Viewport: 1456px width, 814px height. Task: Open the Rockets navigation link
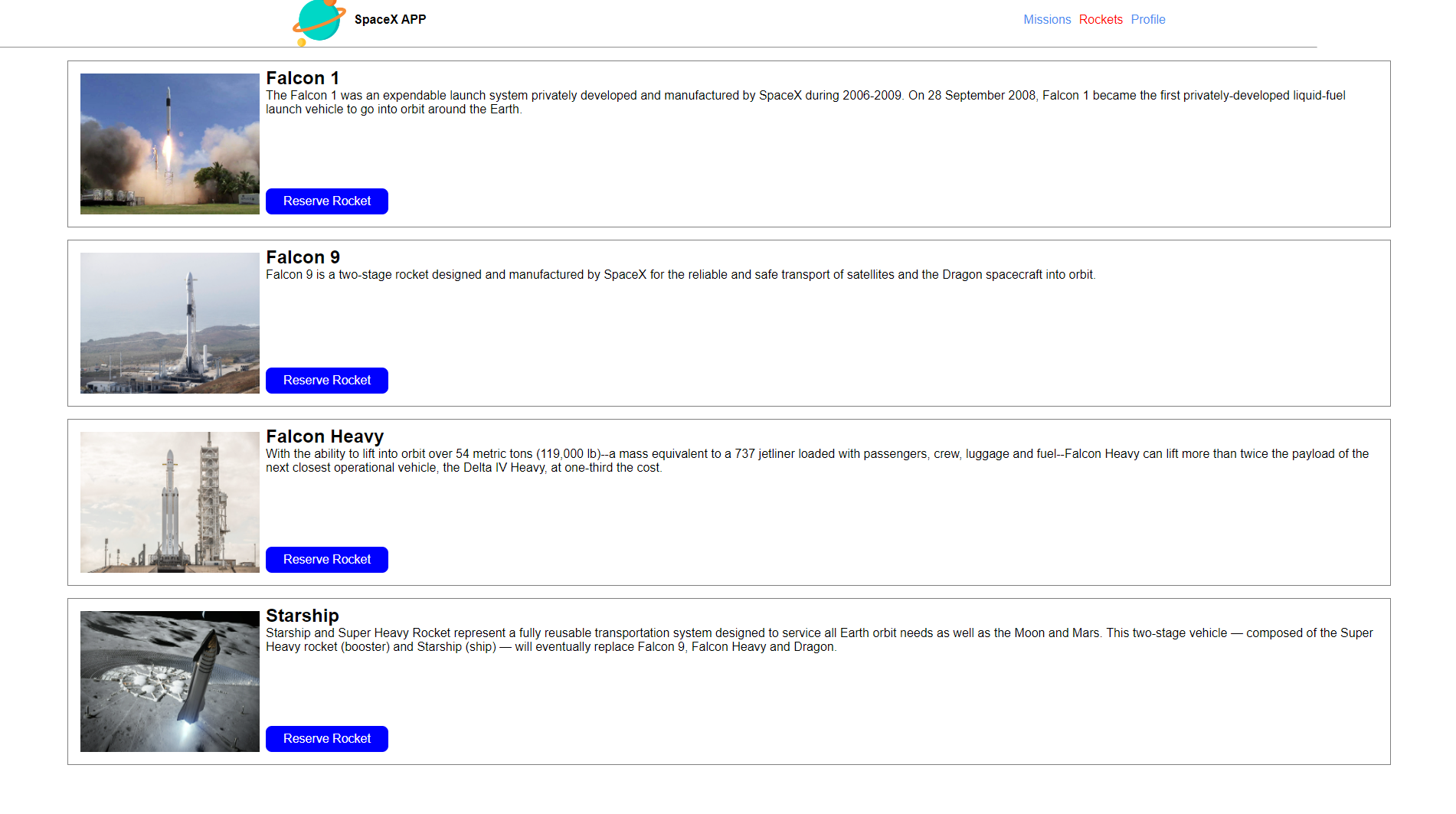1101,20
